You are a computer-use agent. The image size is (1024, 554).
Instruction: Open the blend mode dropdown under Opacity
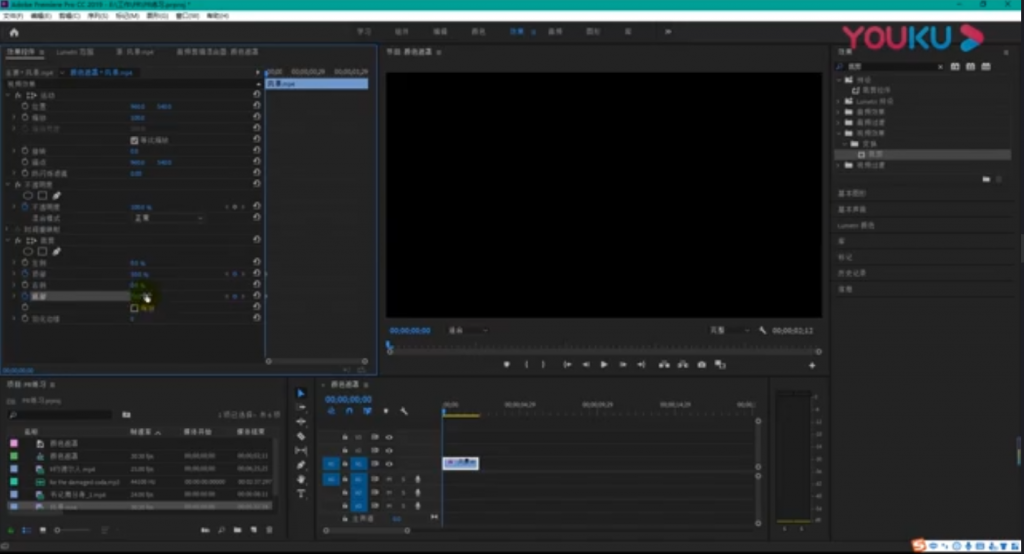coord(168,217)
